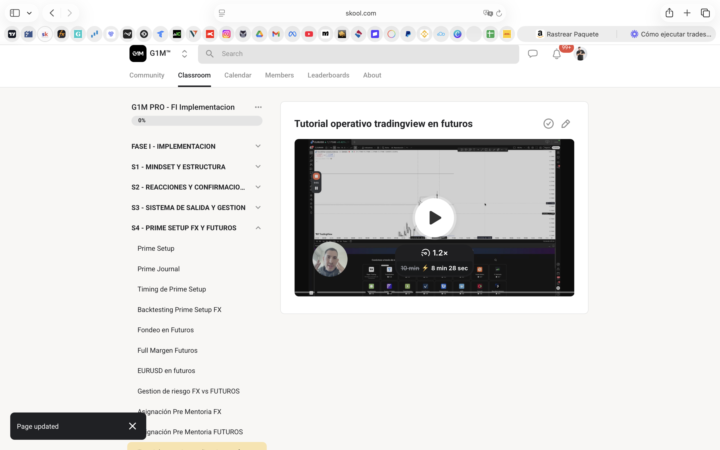The image size is (720, 450).
Task: Dismiss the Page updated notification
Action: click(132, 426)
